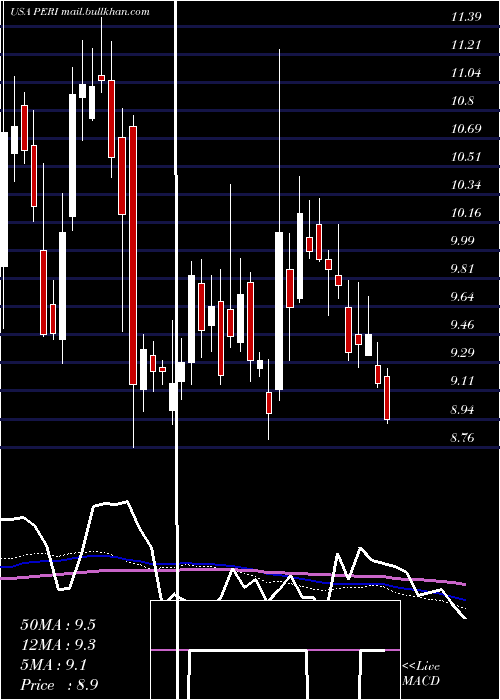Select the 10.51 price axis label
The height and width of the screenshot is (700, 500).
(x=466, y=157)
